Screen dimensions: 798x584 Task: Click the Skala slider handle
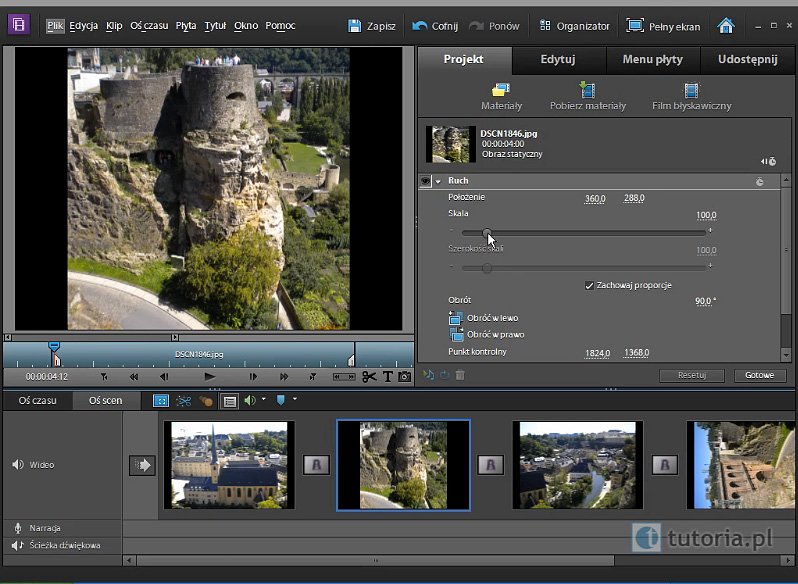(487, 233)
